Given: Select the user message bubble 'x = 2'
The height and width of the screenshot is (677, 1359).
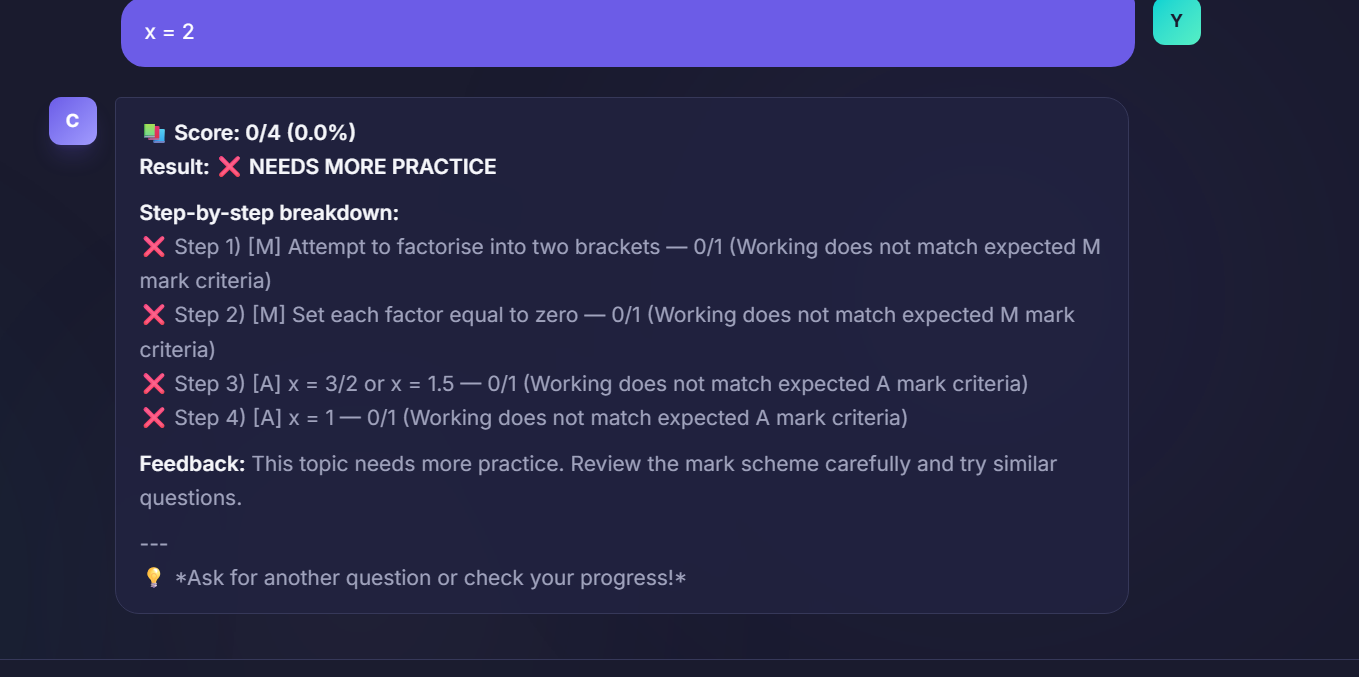Looking at the screenshot, I should click(628, 32).
